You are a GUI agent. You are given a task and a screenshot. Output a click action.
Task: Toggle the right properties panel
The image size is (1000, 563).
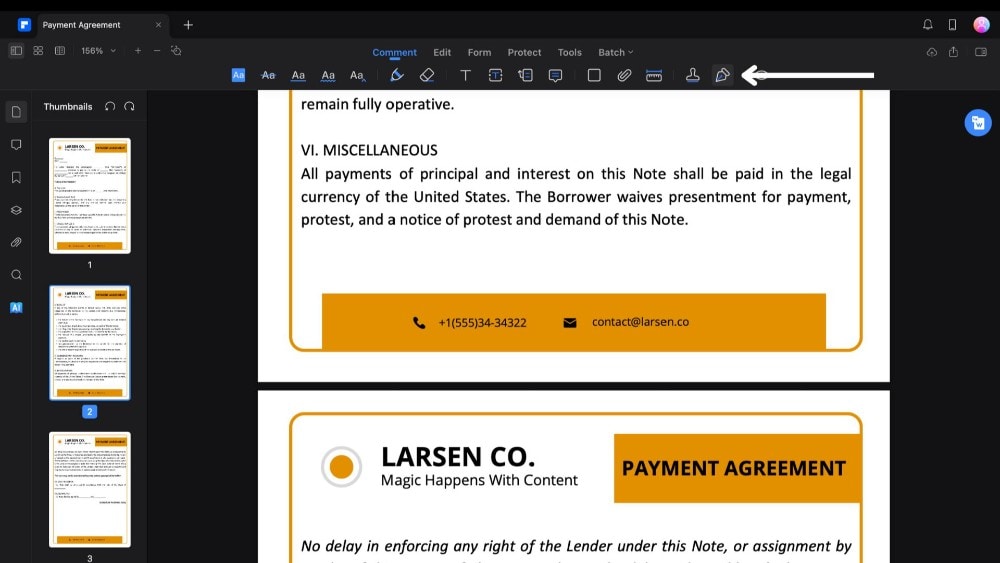point(981,52)
